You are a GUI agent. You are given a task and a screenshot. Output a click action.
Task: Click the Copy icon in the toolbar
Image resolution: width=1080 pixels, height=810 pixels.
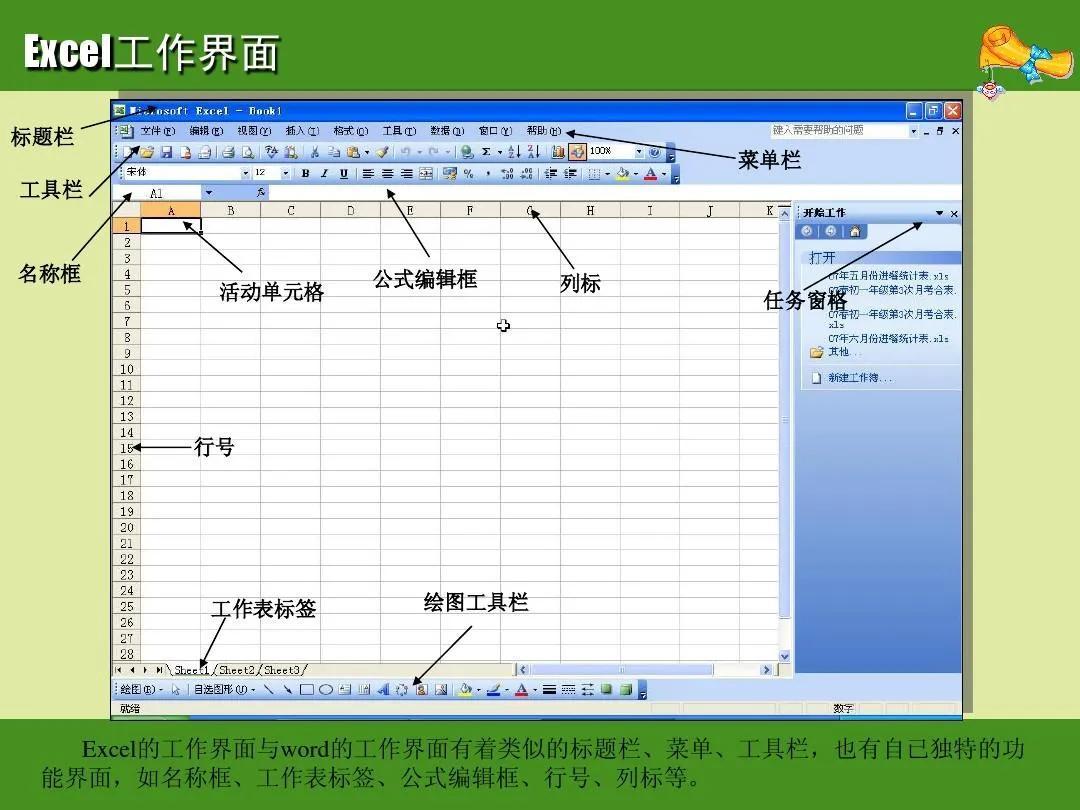coord(334,152)
